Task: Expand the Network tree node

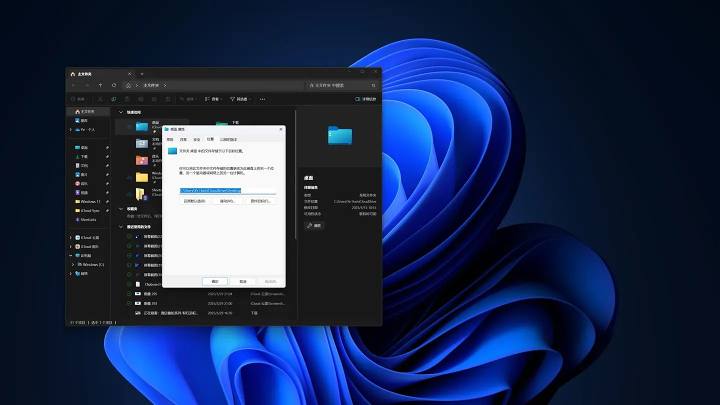Action: point(71,274)
